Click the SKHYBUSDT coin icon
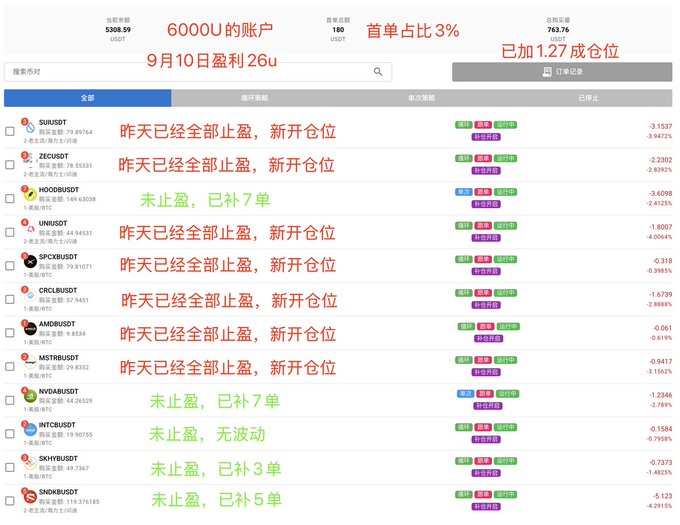The height and width of the screenshot is (525, 680). (x=30, y=463)
